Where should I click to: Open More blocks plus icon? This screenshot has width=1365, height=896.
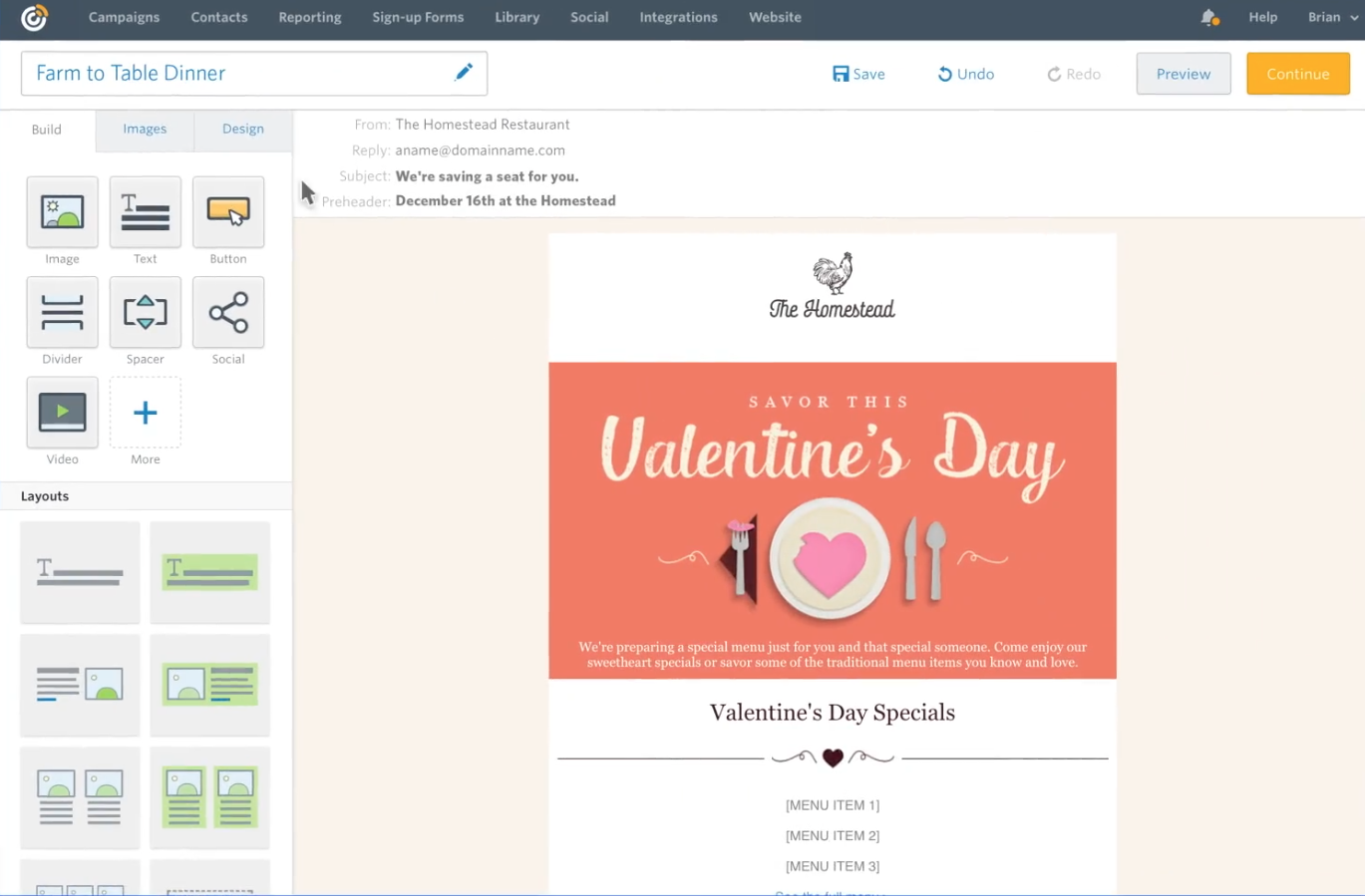(146, 412)
